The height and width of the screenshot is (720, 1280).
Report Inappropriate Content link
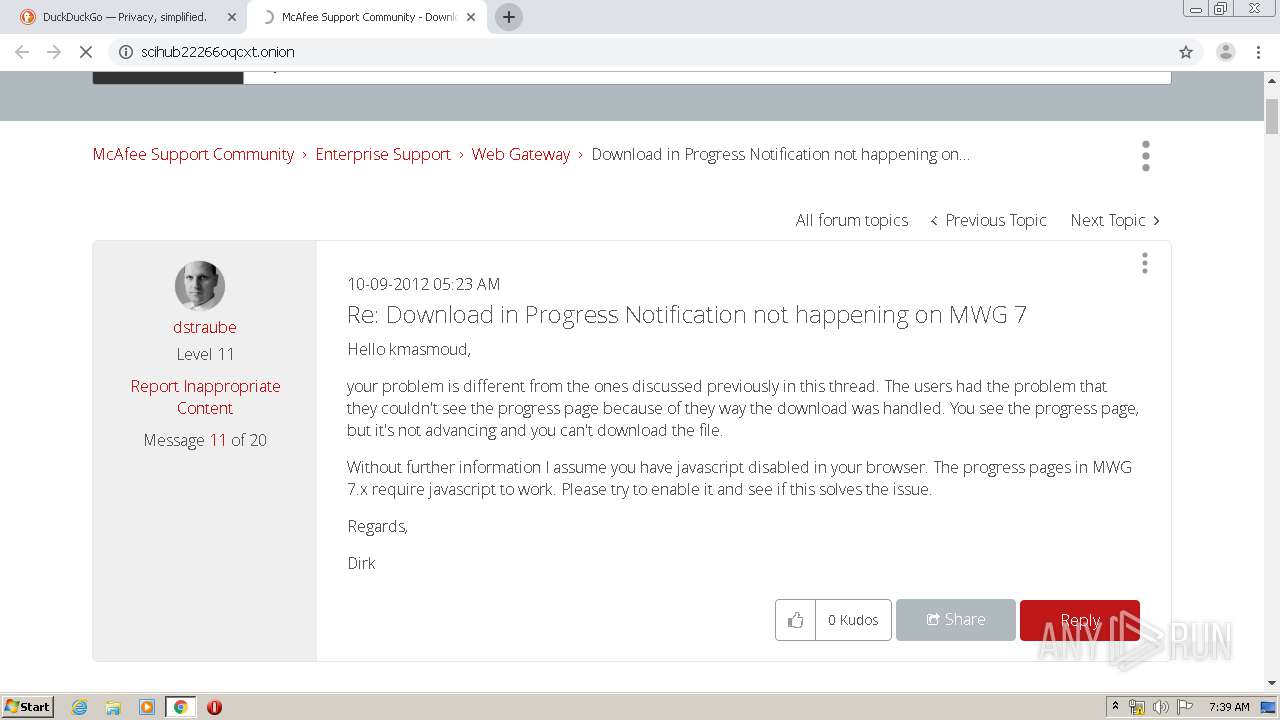205,397
